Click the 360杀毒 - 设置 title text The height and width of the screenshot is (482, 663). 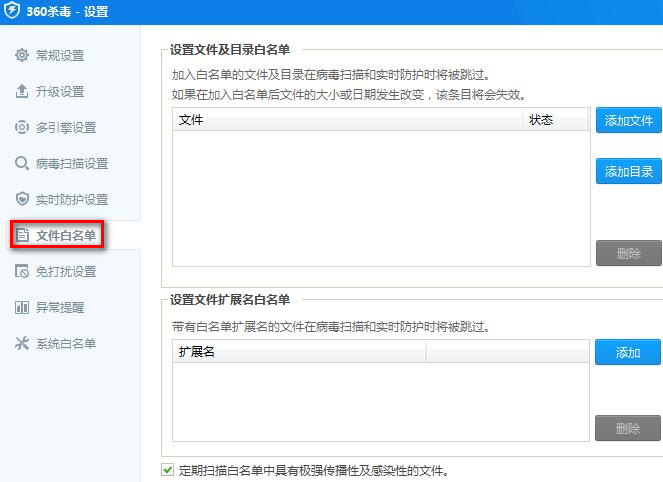(67, 11)
